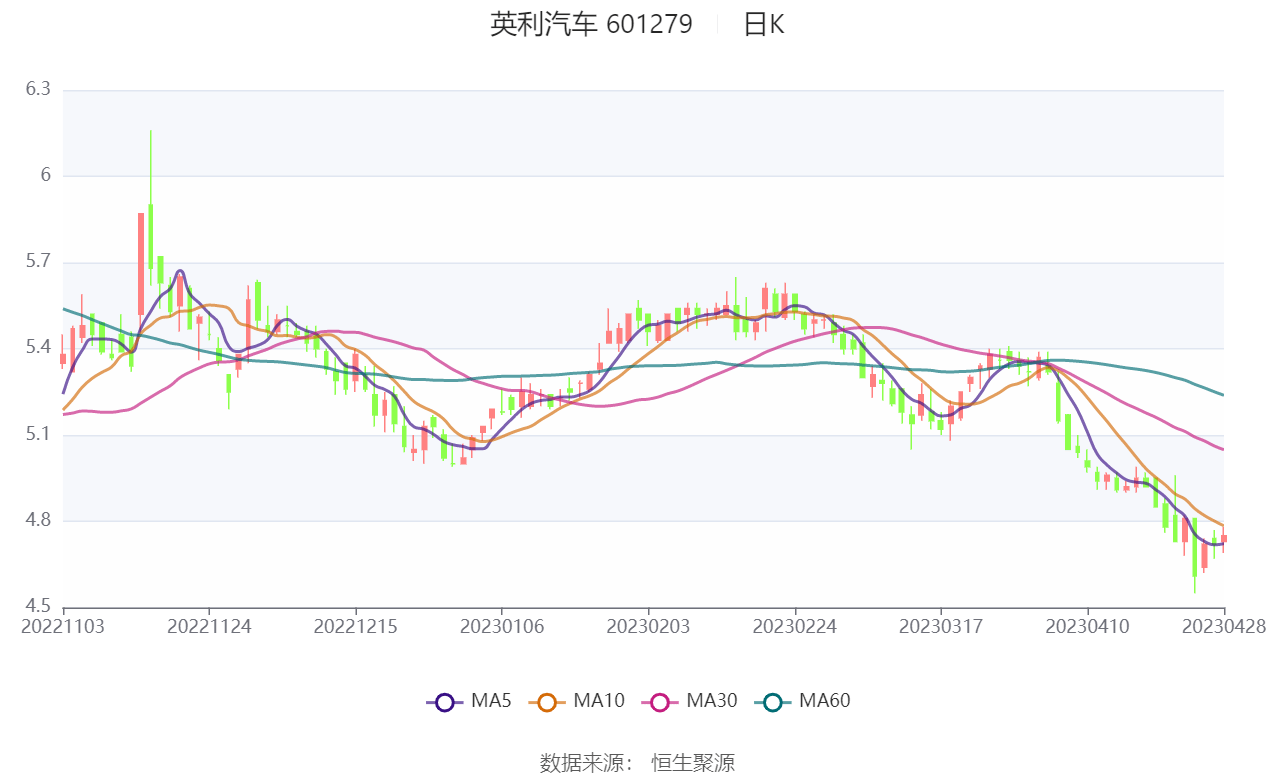Image resolution: width=1275 pixels, height=775 pixels.
Task: Hide the MA30 moving average line
Action: pyautogui.click(x=690, y=701)
